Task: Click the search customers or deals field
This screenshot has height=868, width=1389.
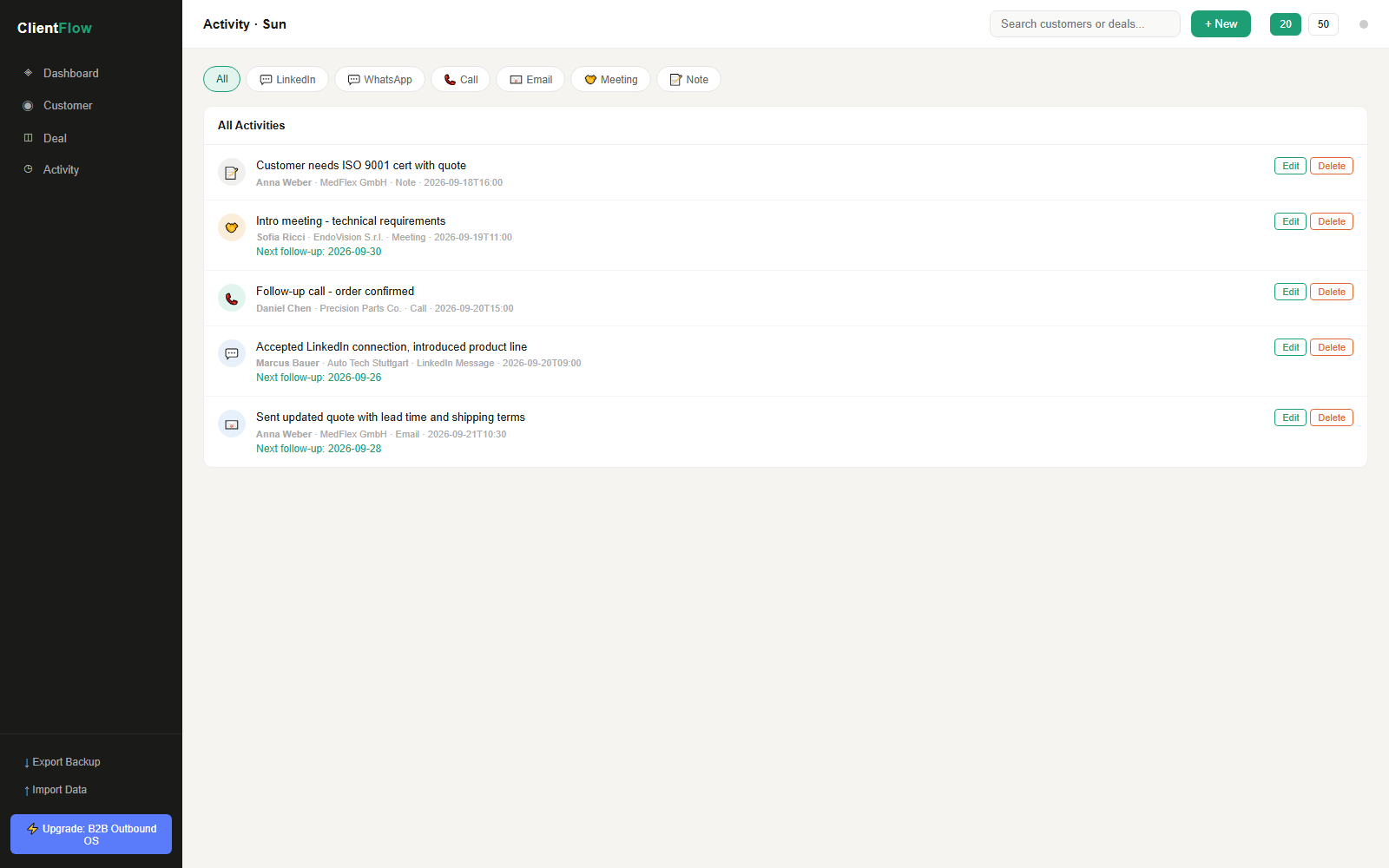Action: [1085, 24]
